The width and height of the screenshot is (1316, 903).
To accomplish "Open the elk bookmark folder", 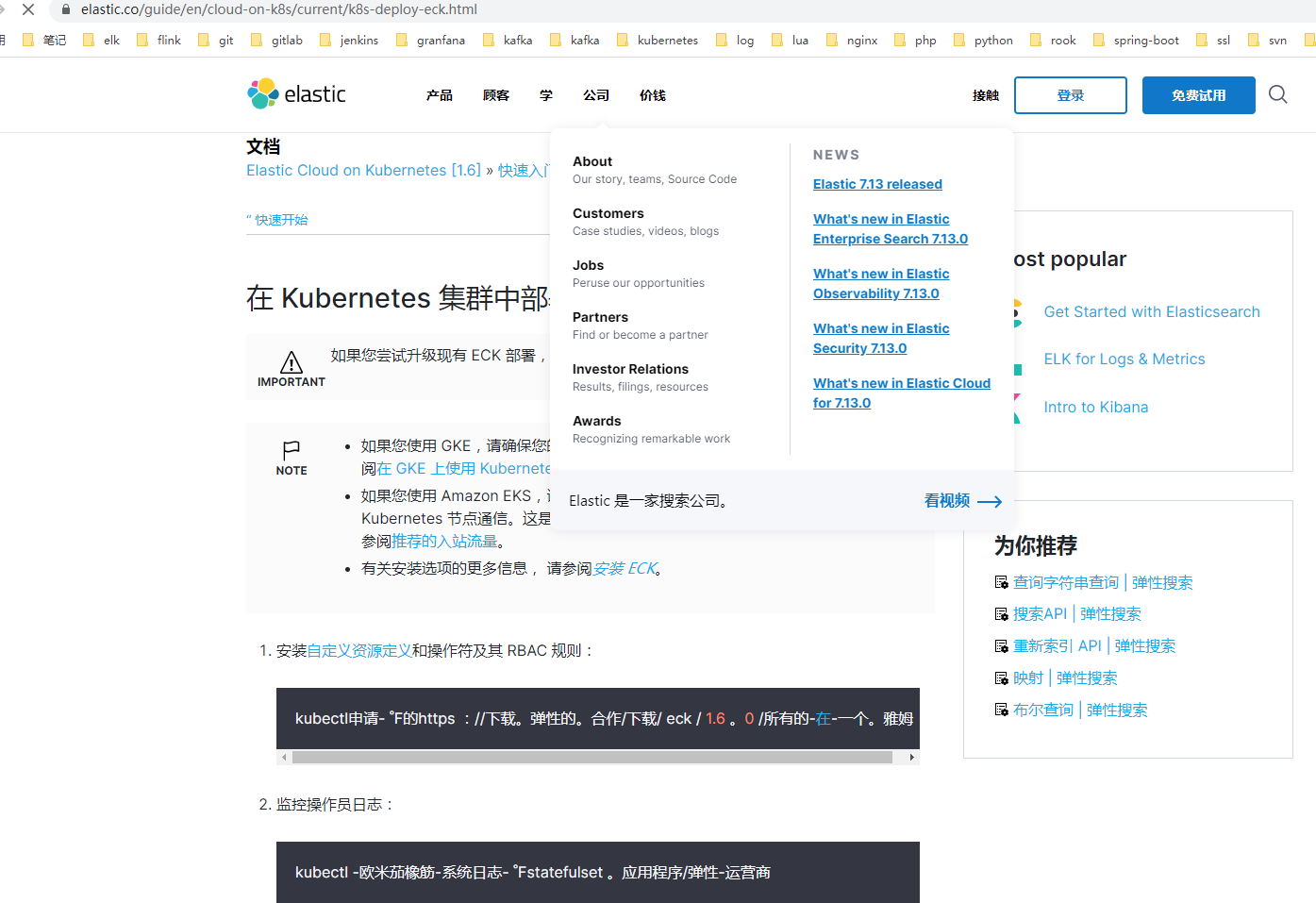I will (x=101, y=40).
